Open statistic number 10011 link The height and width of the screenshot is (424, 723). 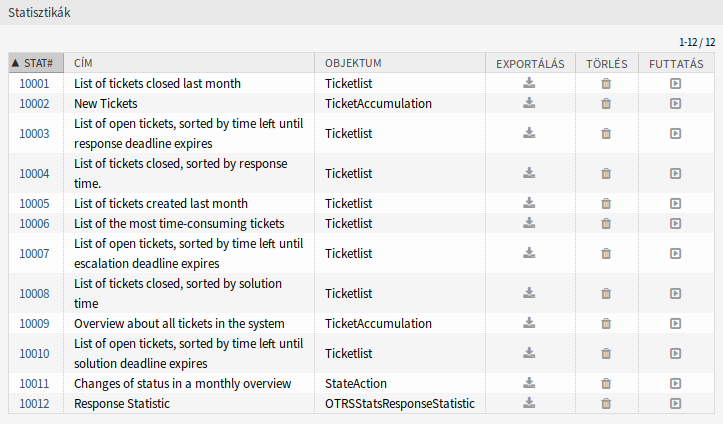[34, 383]
